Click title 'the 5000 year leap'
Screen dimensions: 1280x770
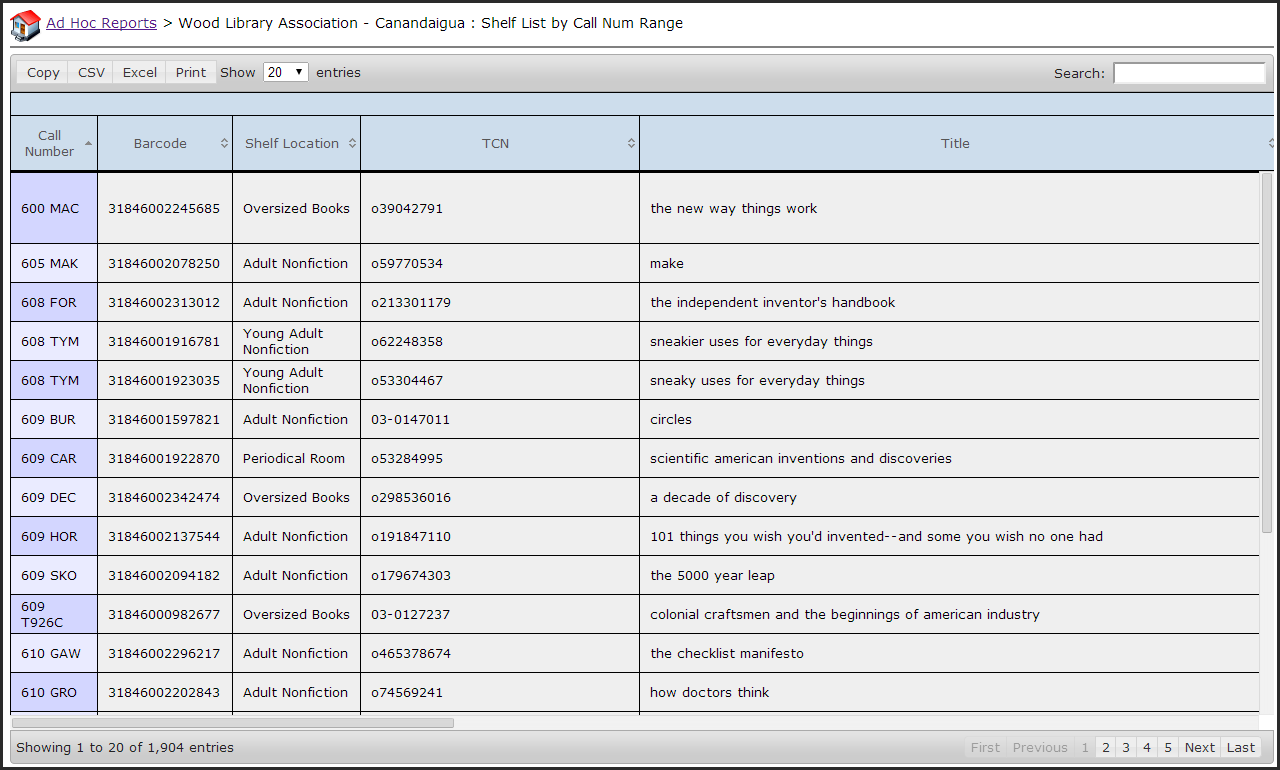click(712, 576)
